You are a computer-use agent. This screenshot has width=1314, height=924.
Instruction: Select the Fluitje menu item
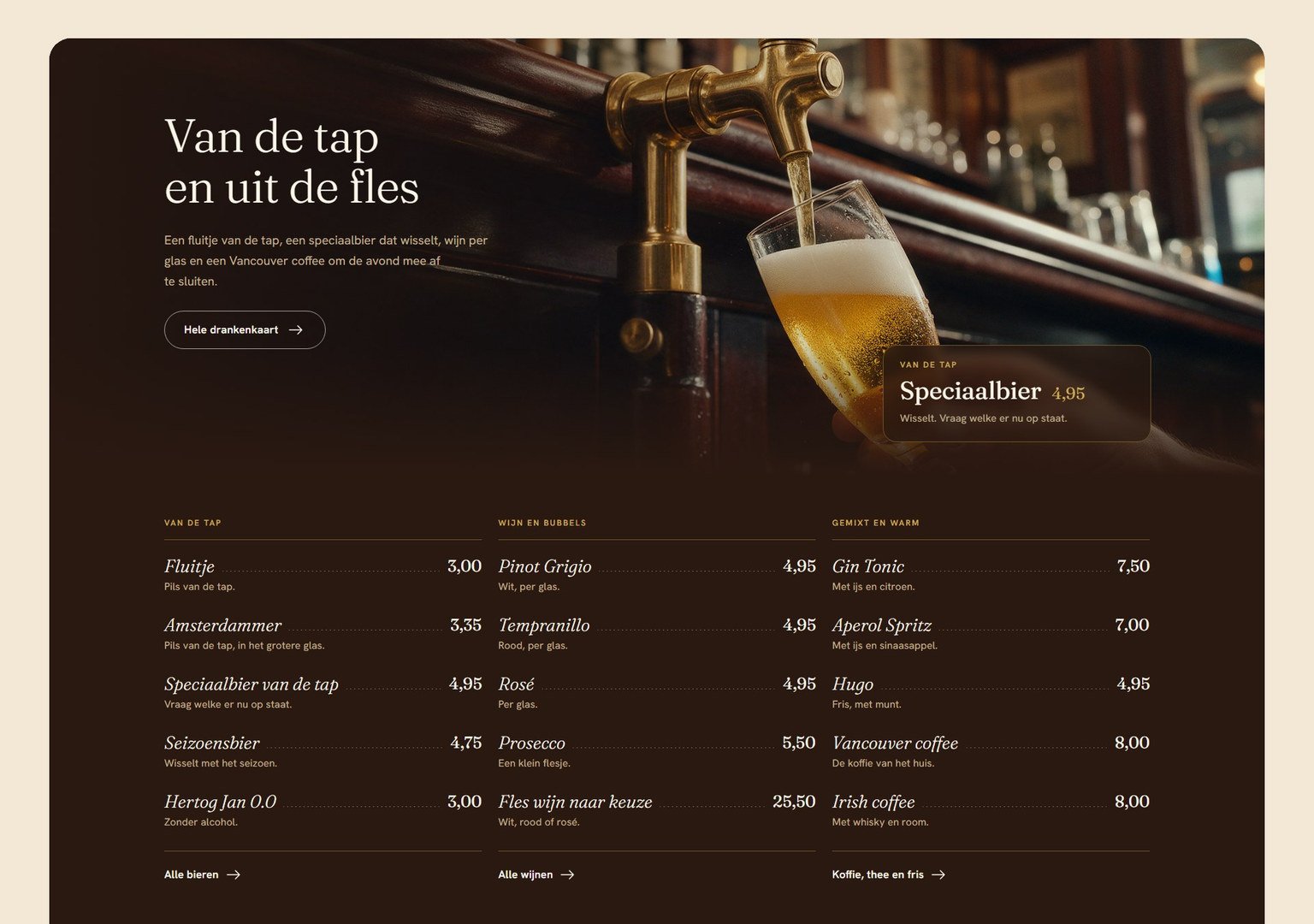point(323,576)
